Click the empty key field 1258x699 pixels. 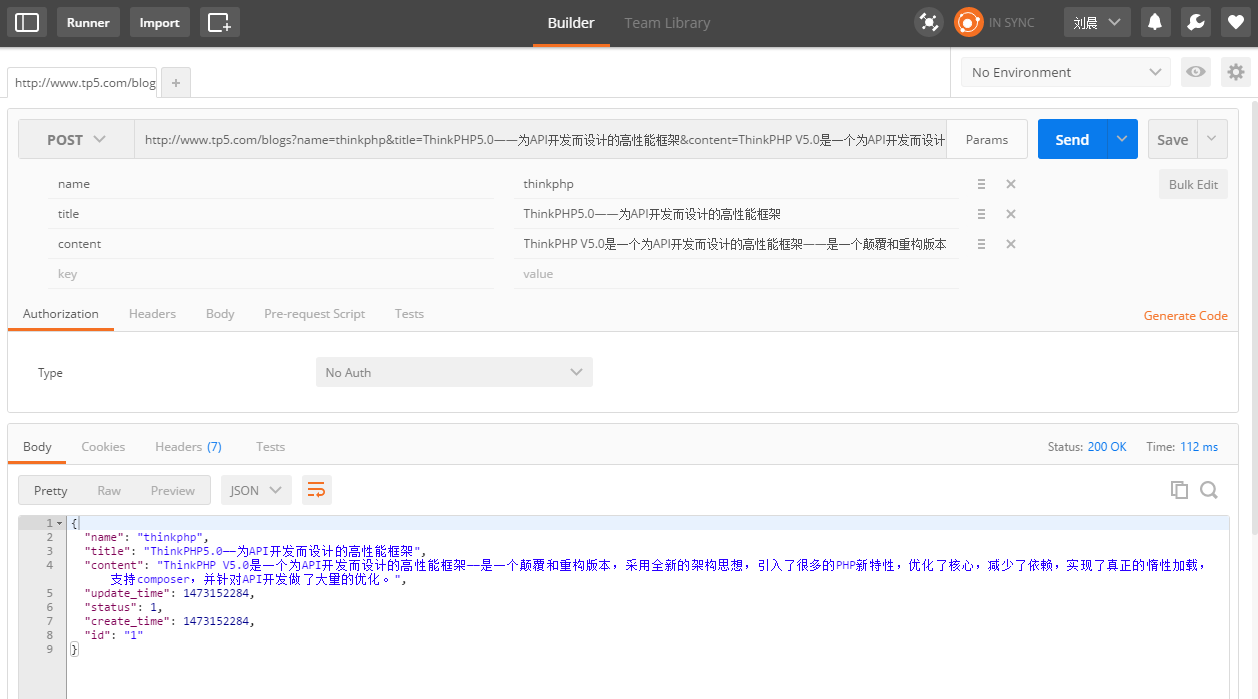[271, 274]
